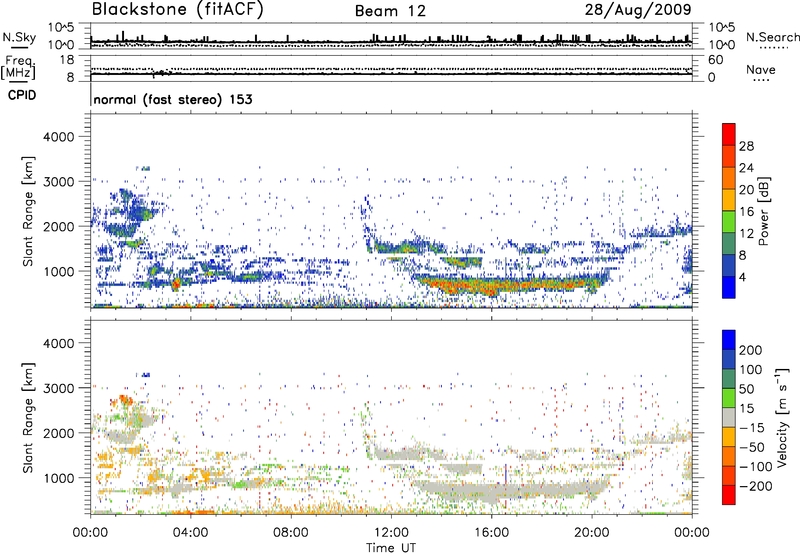Click the "12:00" time tick label
Screen dimensions: 800x554
(x=391, y=533)
